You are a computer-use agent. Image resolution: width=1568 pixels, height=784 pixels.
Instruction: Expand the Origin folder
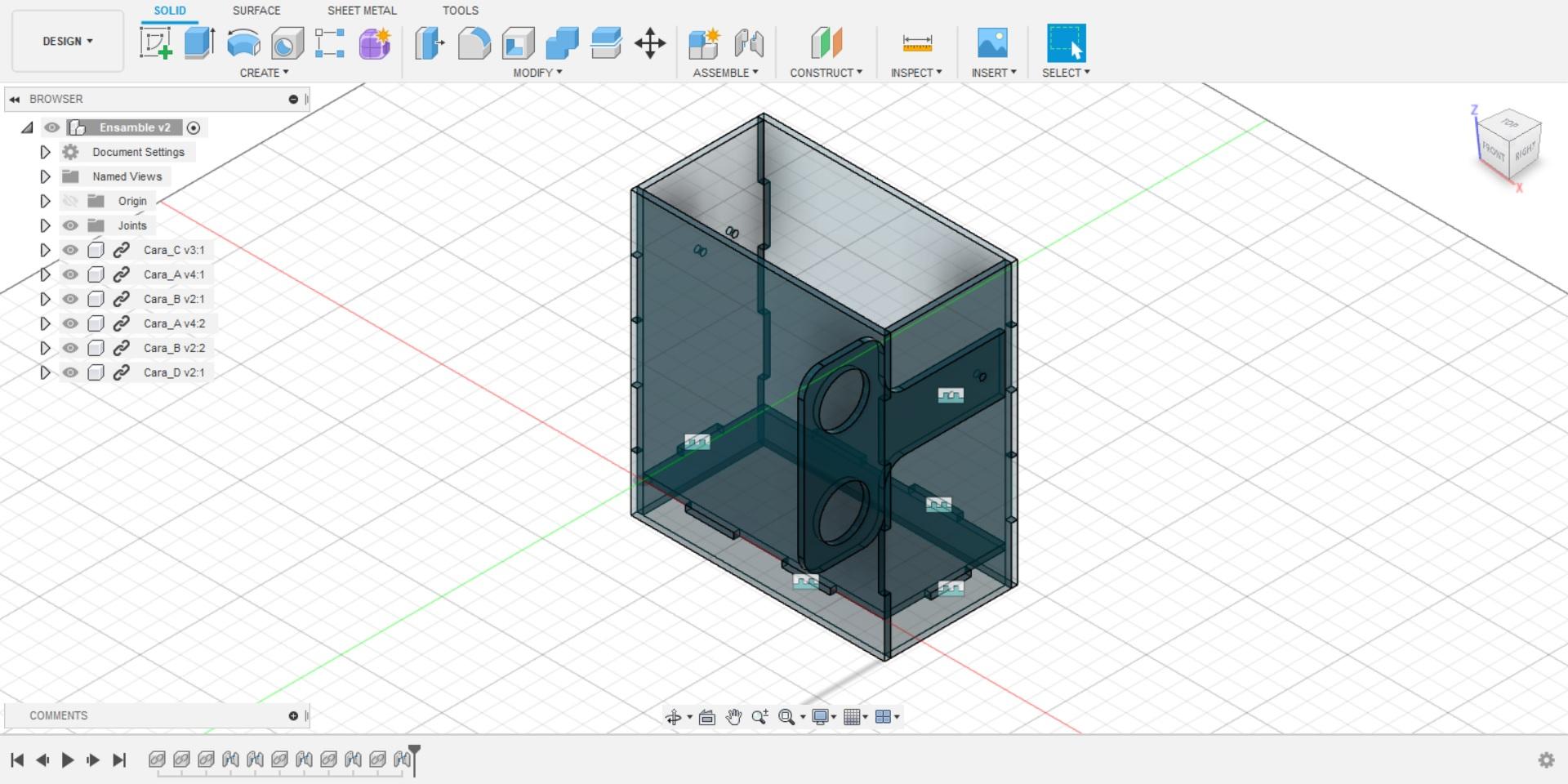[x=45, y=201]
